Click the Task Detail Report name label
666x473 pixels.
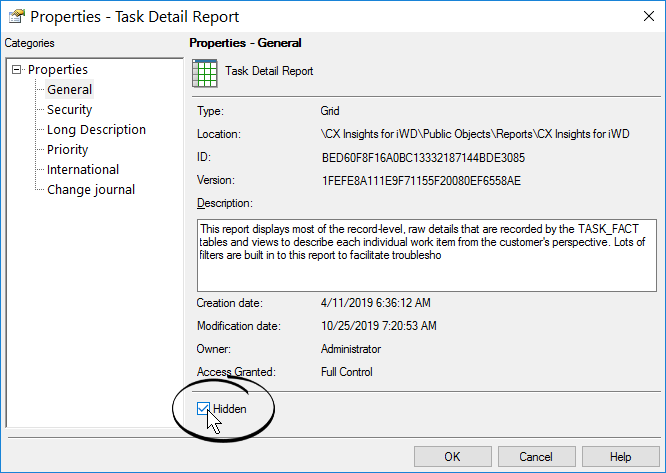[x=269, y=71]
